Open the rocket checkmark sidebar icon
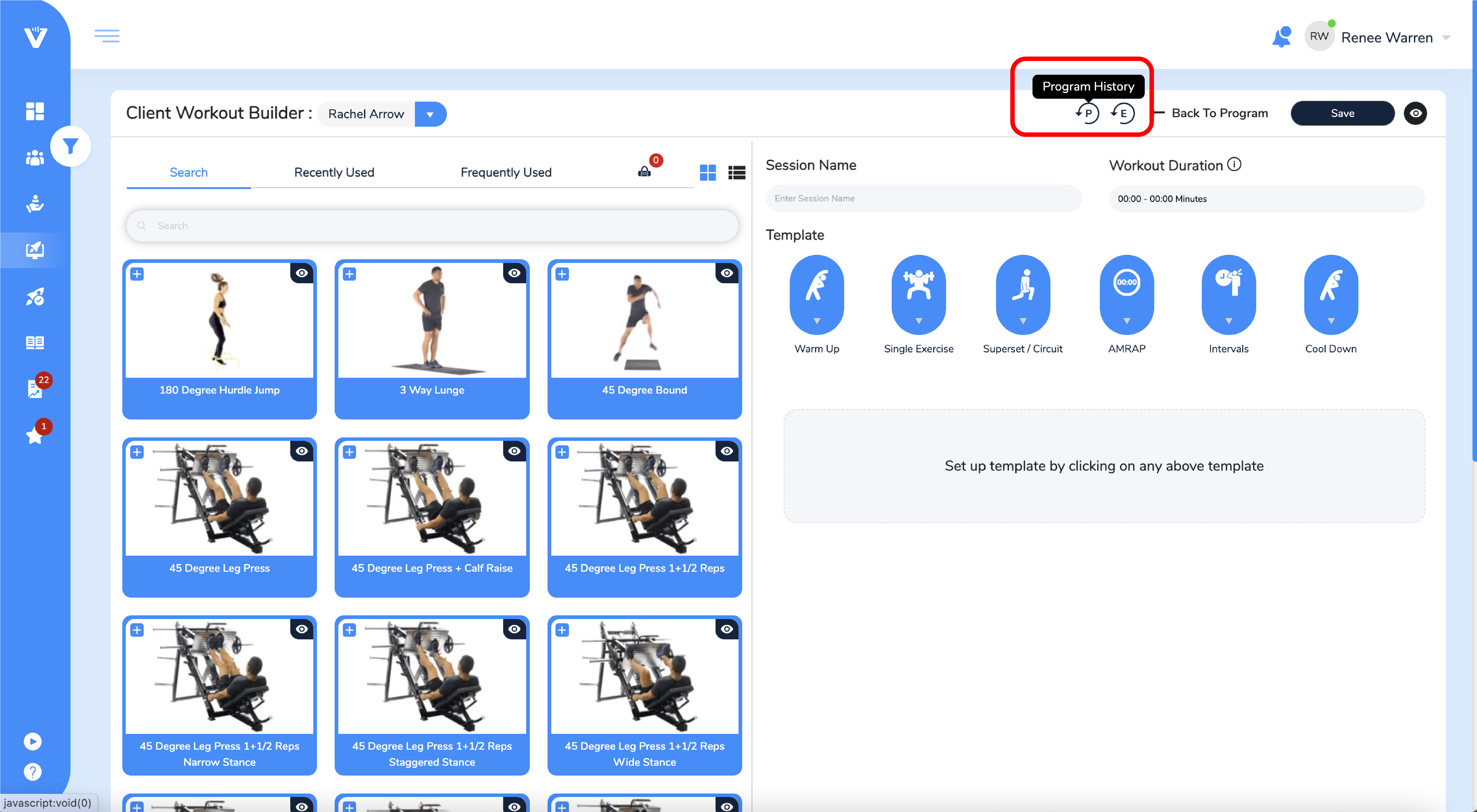Viewport: 1477px width, 812px height. (x=35, y=296)
